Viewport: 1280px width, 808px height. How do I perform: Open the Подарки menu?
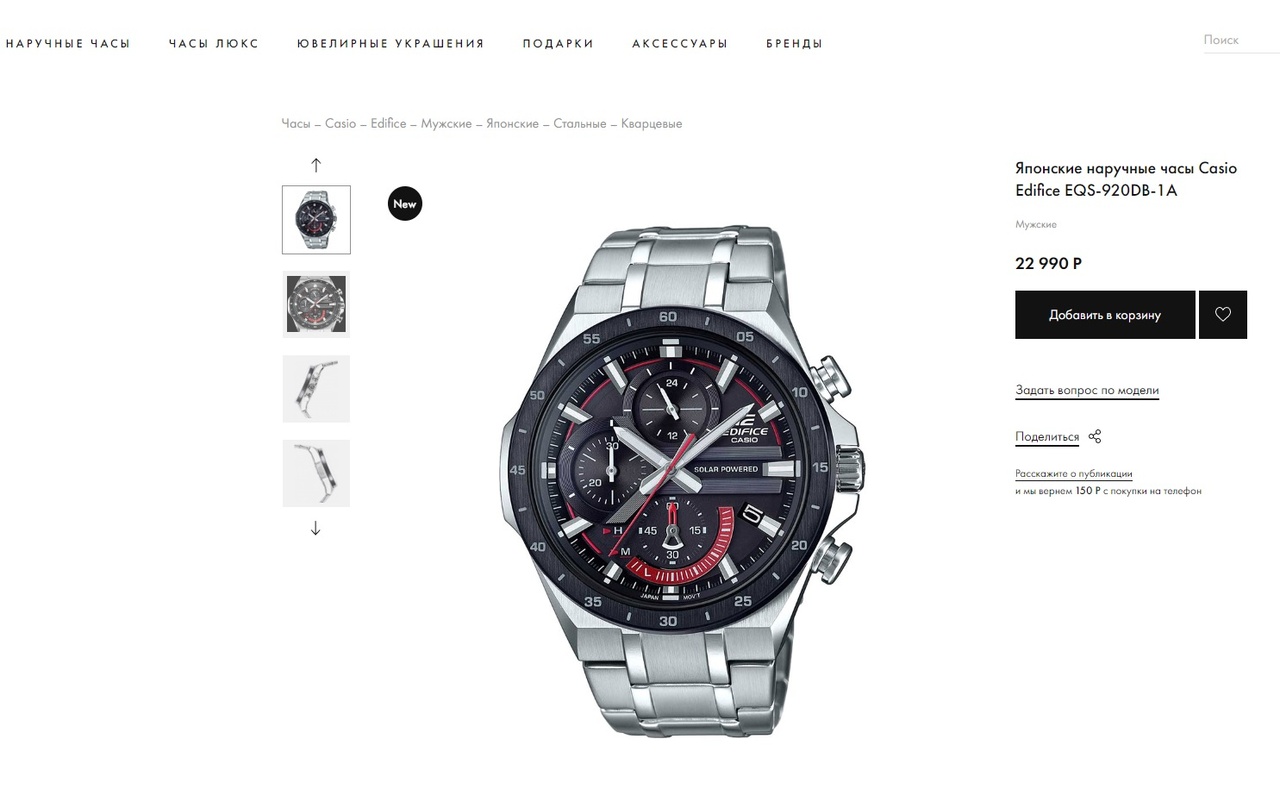(558, 44)
